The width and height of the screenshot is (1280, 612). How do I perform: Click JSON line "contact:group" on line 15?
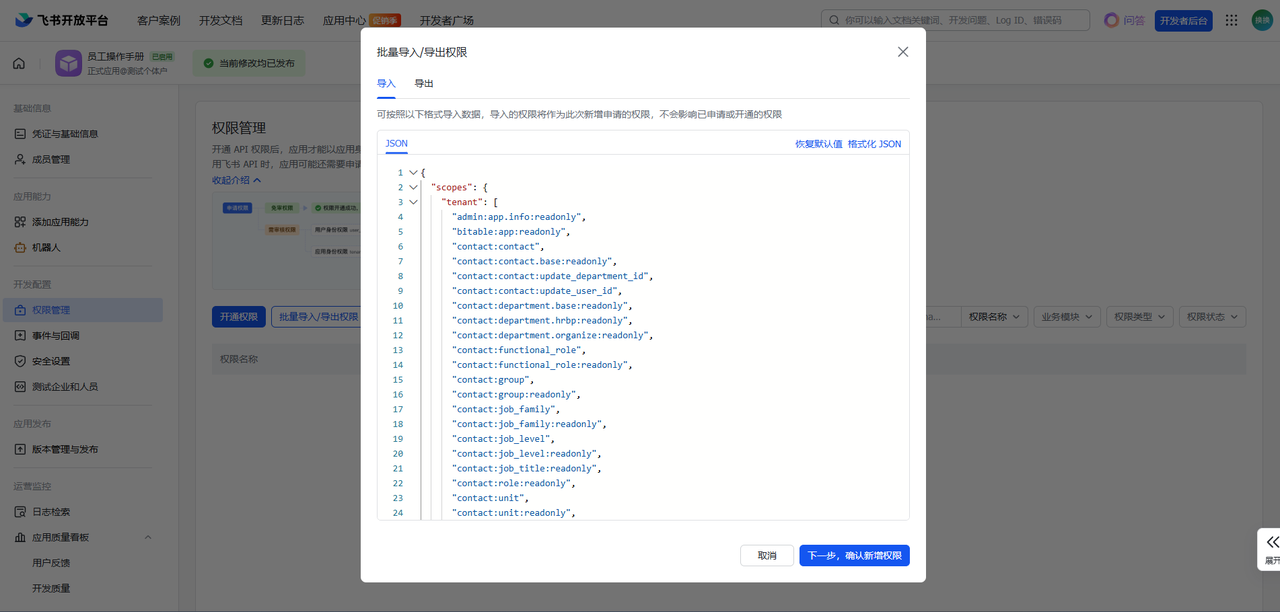tap(492, 380)
